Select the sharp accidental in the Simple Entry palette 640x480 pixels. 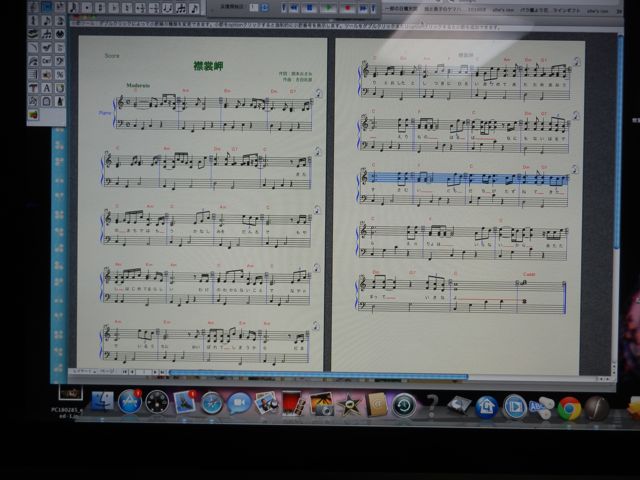[100, 7]
